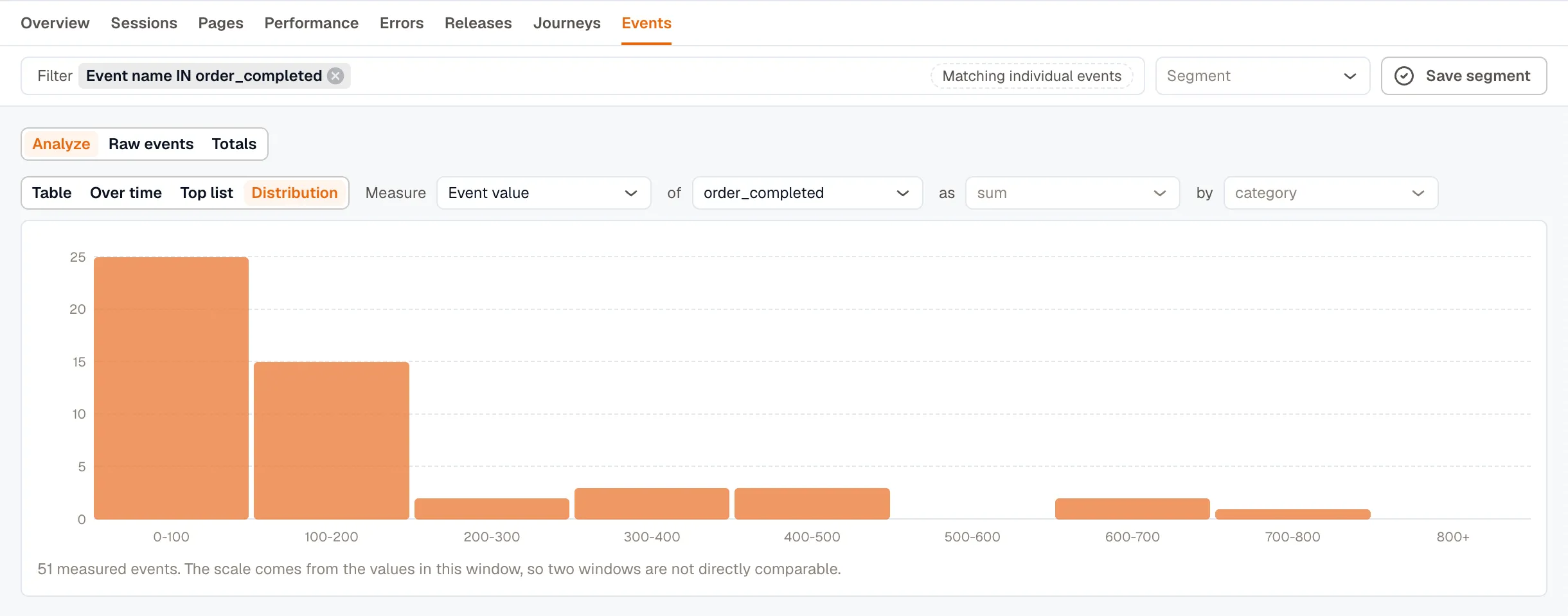Choose the Over time chart type
This screenshot has height=616, width=1568.
coord(126,193)
